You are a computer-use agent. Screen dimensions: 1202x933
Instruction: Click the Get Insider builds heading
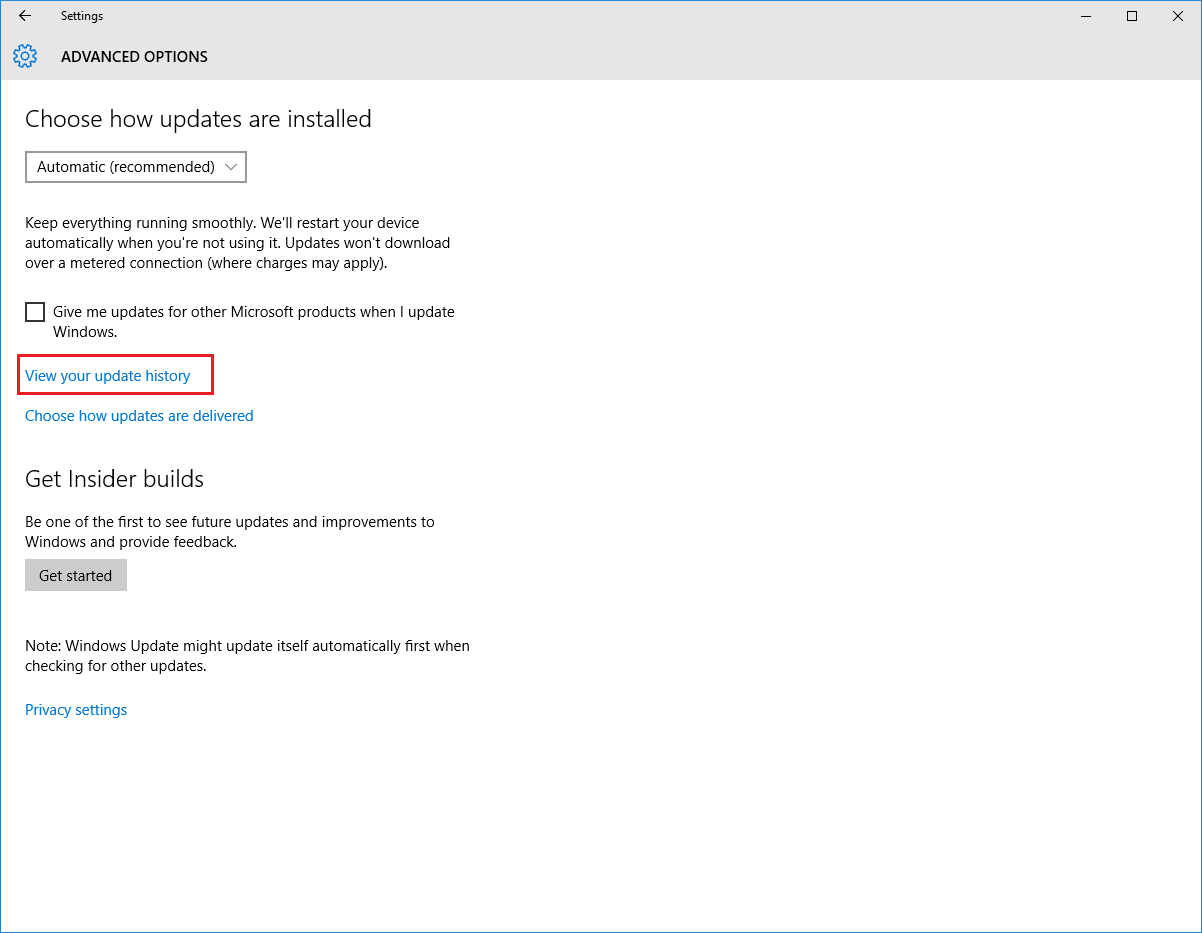click(114, 479)
